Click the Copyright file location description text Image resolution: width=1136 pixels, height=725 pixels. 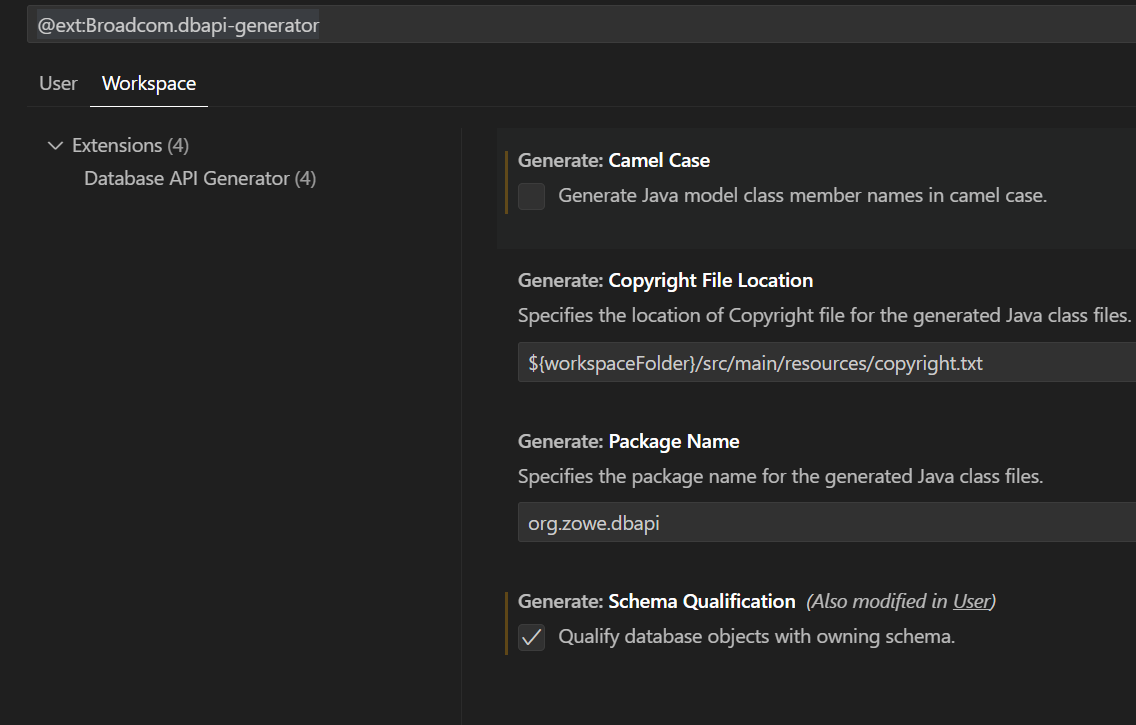824,316
